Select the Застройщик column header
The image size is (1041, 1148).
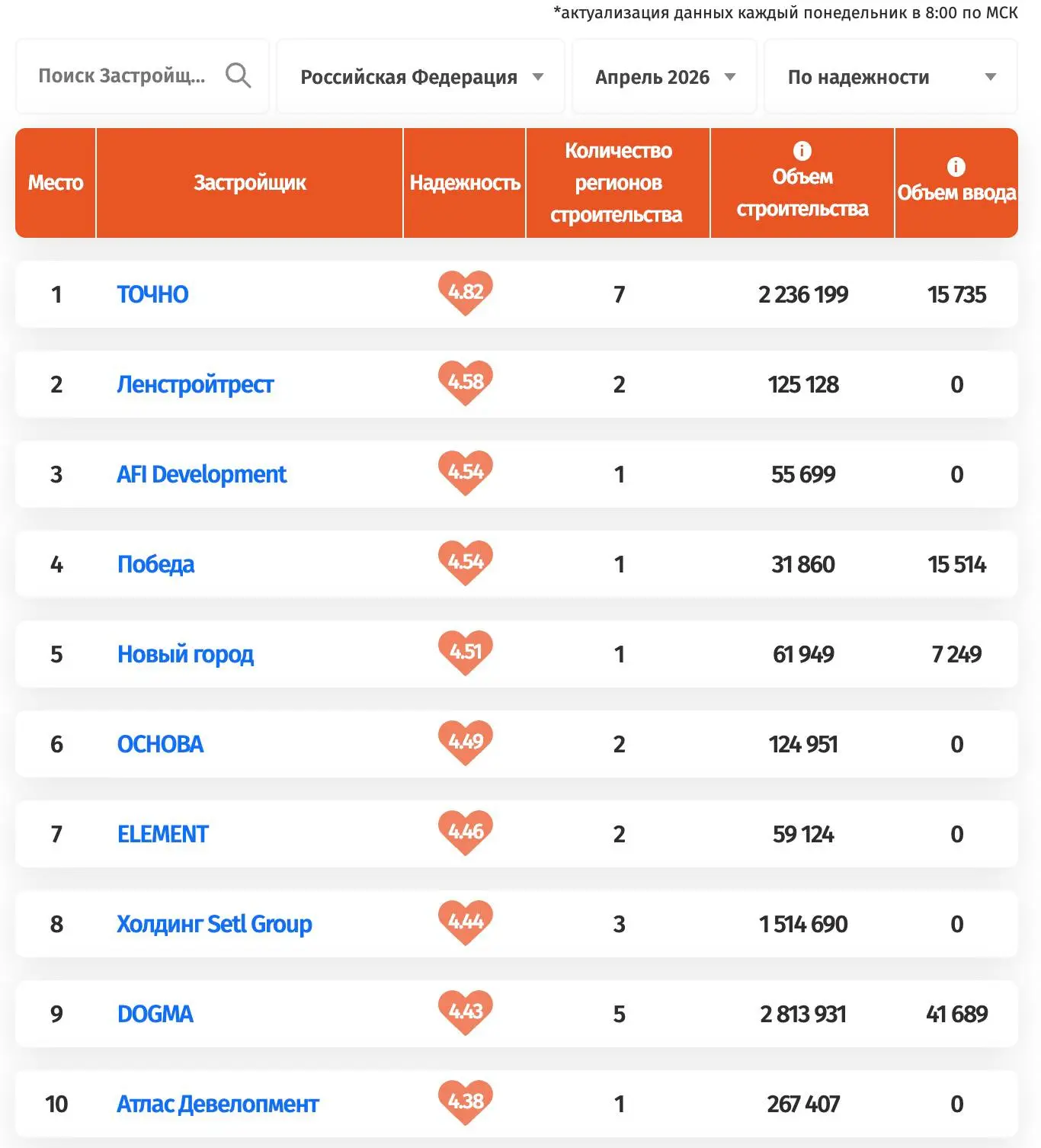coord(250,183)
